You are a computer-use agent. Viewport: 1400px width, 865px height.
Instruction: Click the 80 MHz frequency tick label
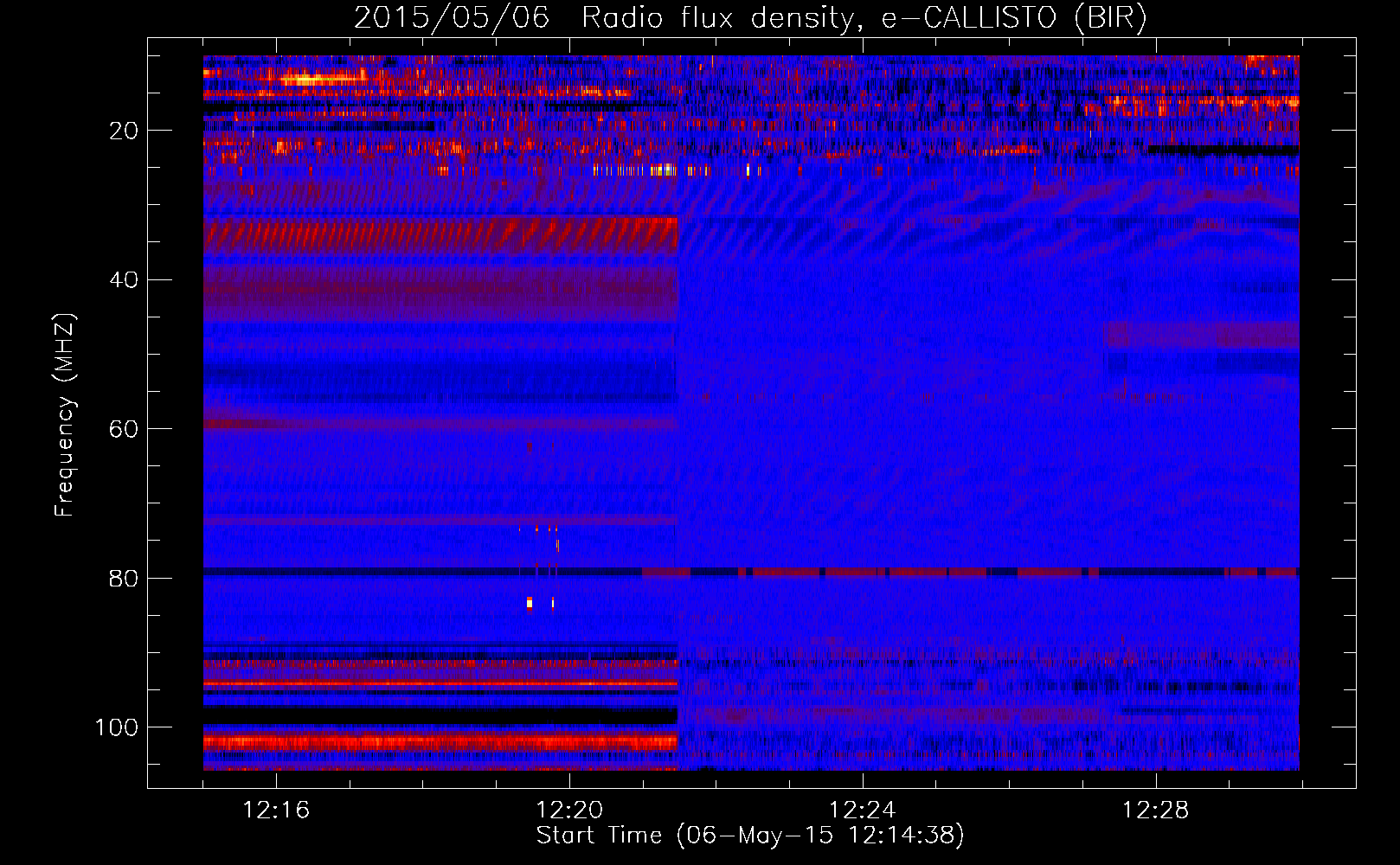(124, 578)
